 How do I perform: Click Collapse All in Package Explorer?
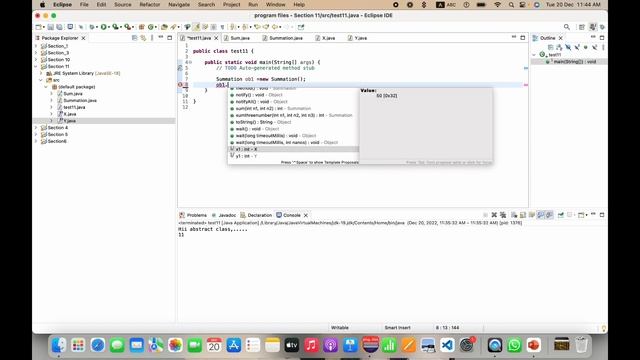click(134, 38)
